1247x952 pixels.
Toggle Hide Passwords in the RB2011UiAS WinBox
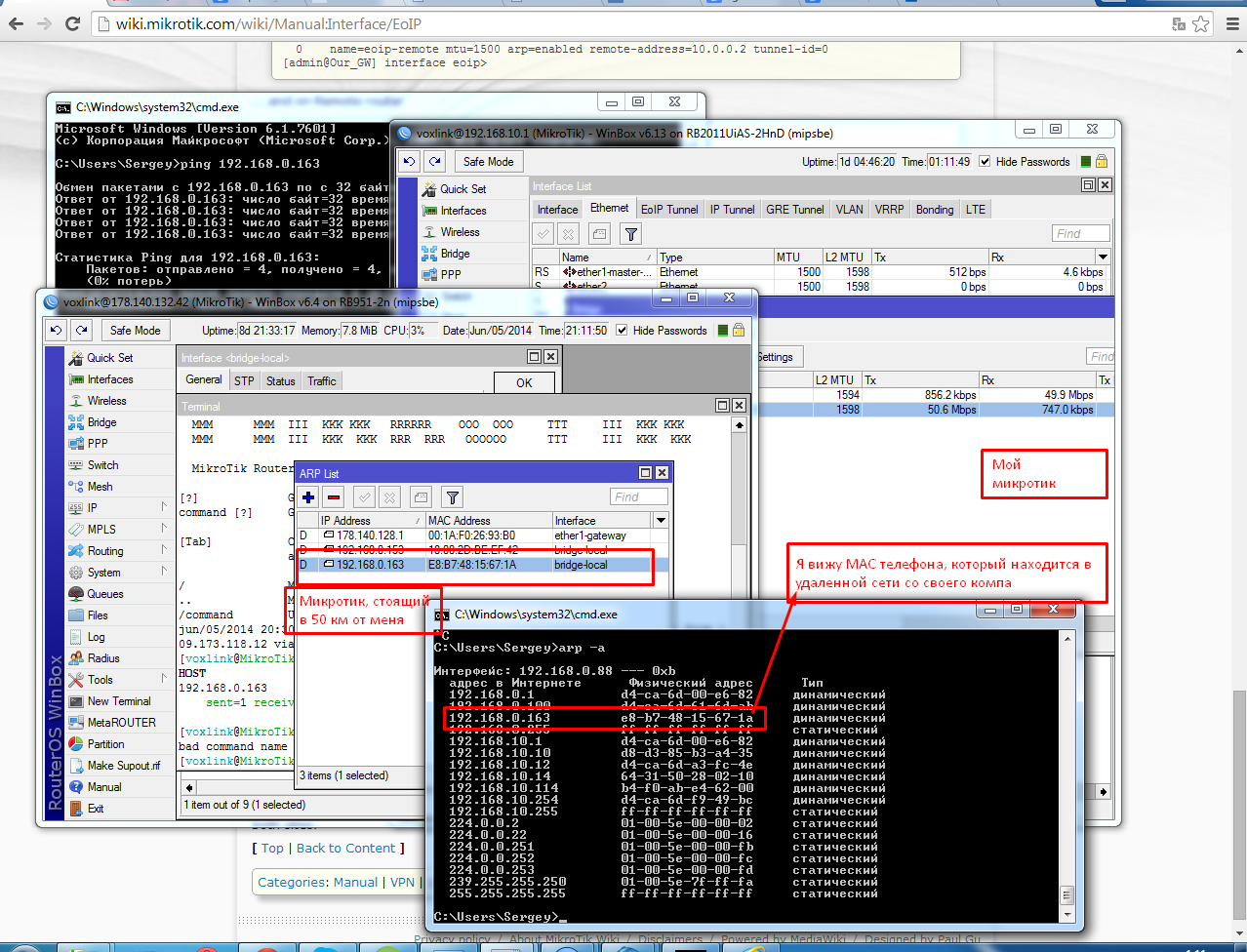[x=986, y=162]
